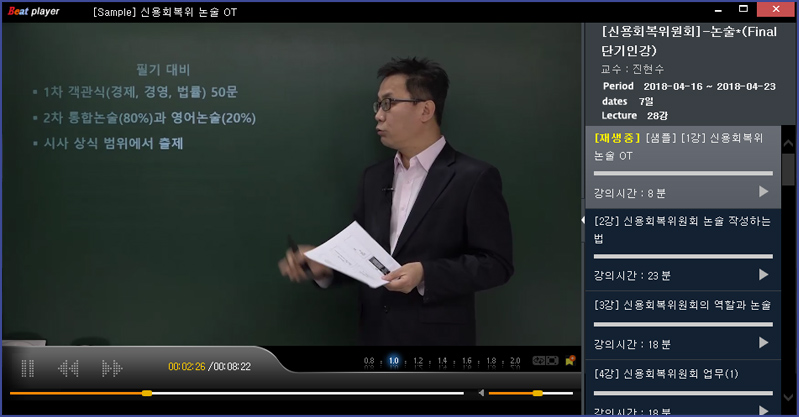Click the rewind button
799x417 pixels.
[x=68, y=368]
